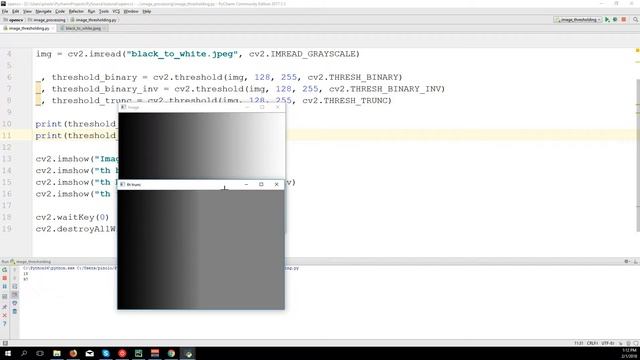Image resolution: width=640 pixels, height=360 pixels.
Task: Switch to the black_to_white.jpeg editor tab
Action: [x=83, y=29]
